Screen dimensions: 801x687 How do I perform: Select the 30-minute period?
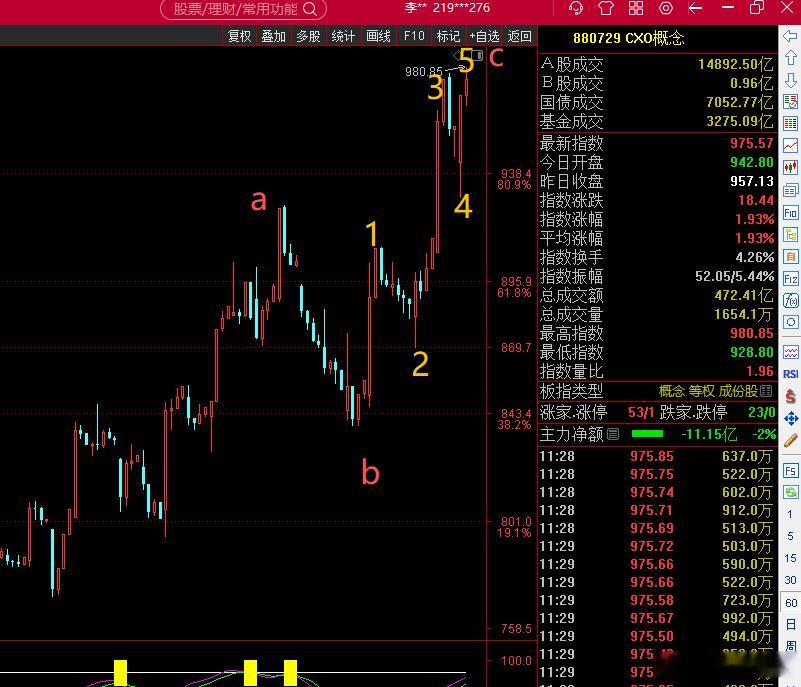coord(790,580)
